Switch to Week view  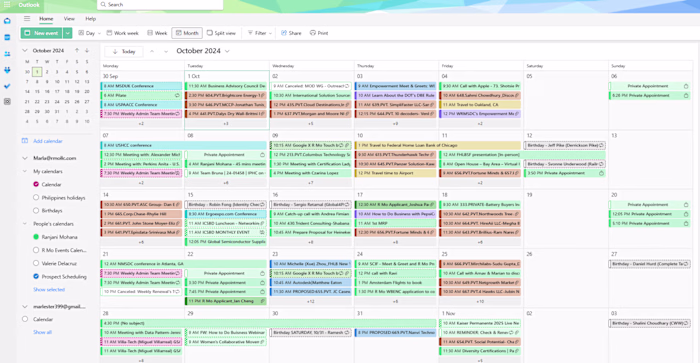(x=157, y=33)
